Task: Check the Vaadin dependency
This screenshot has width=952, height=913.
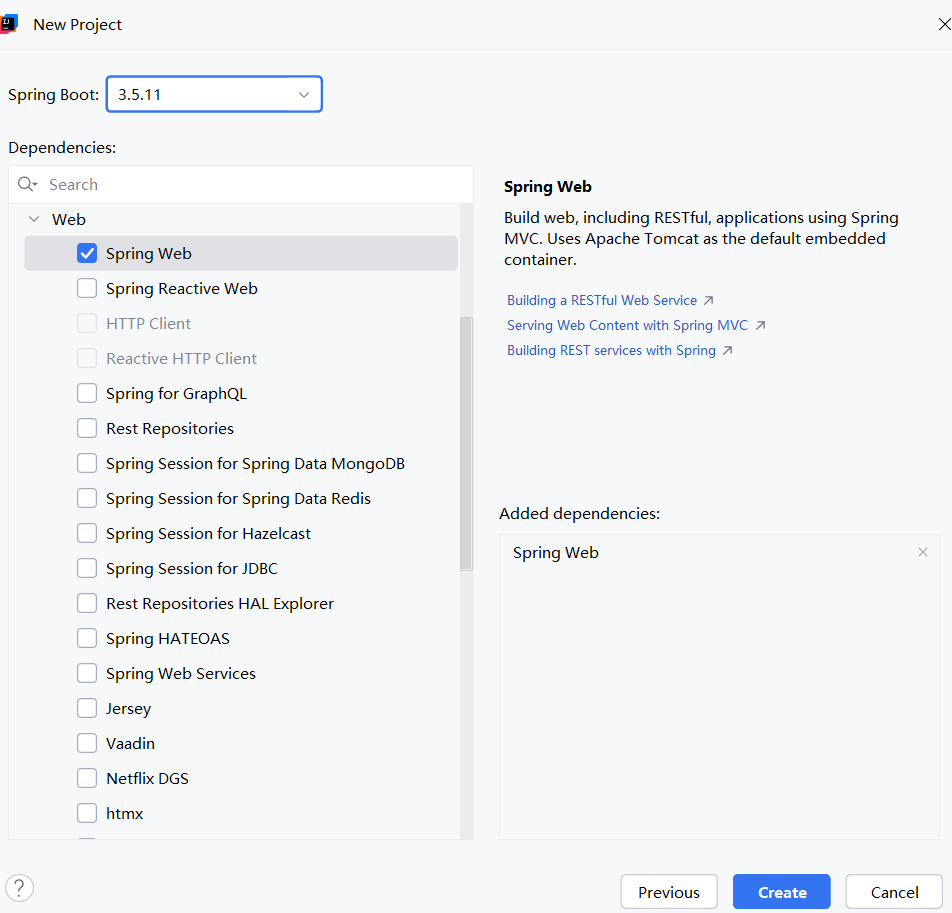Action: 87,744
